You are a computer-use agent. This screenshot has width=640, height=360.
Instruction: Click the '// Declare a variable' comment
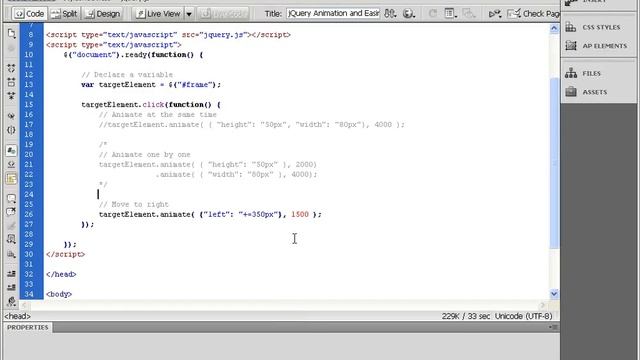pyautogui.click(x=127, y=75)
